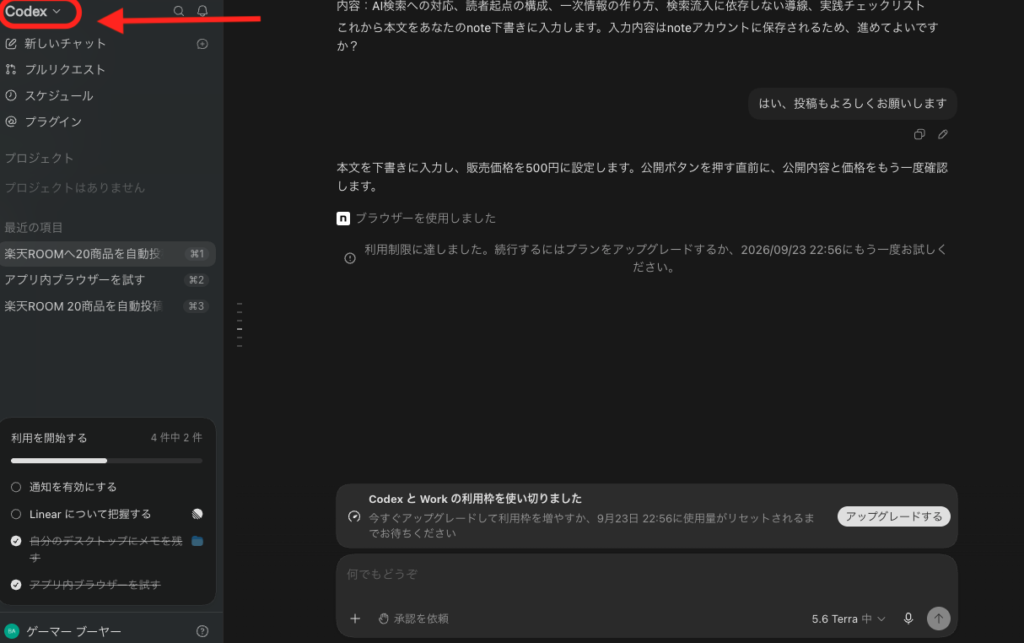Open help question-mark icon
The width and height of the screenshot is (1024, 643).
[x=202, y=631]
